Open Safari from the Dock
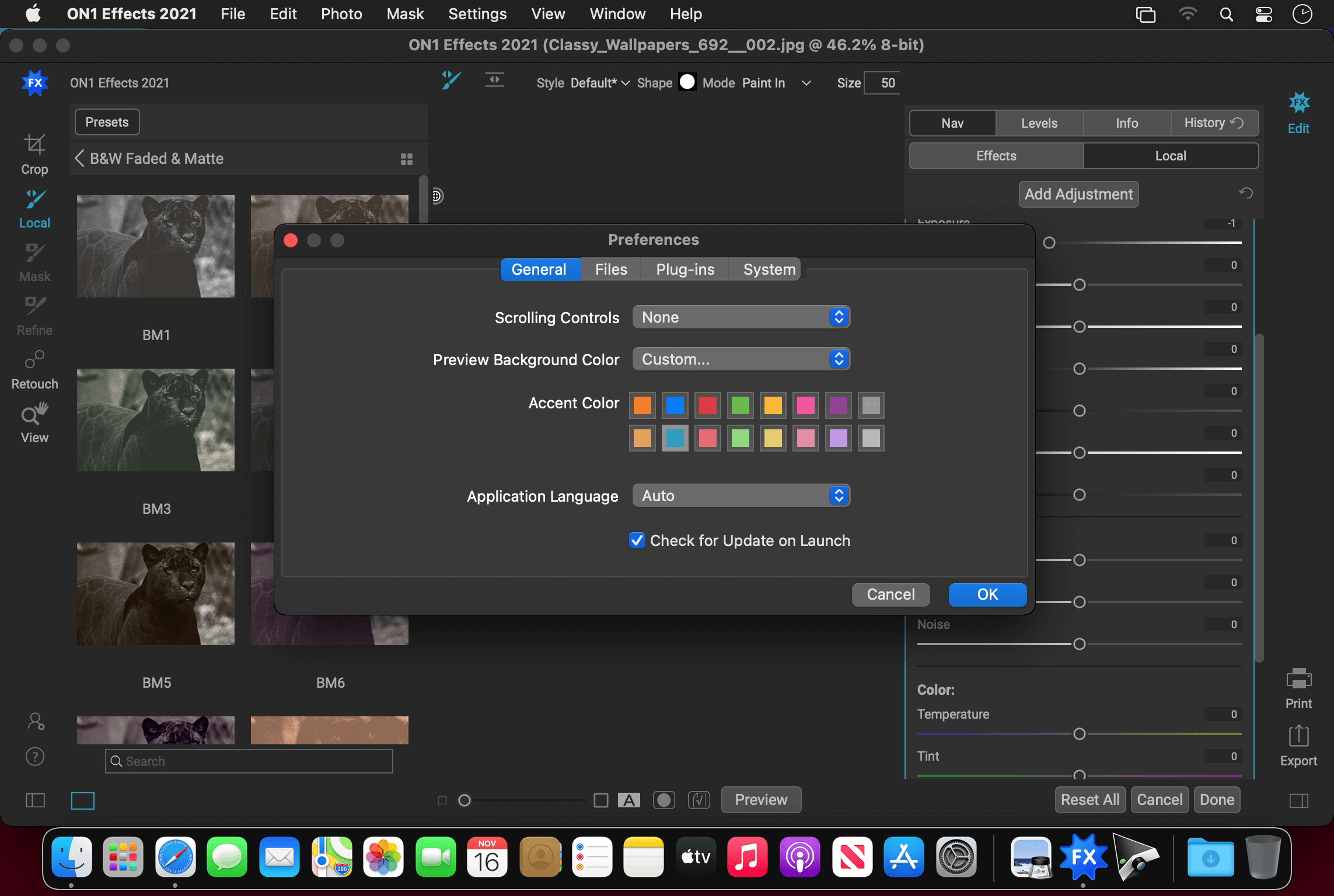The image size is (1334, 896). [176, 857]
